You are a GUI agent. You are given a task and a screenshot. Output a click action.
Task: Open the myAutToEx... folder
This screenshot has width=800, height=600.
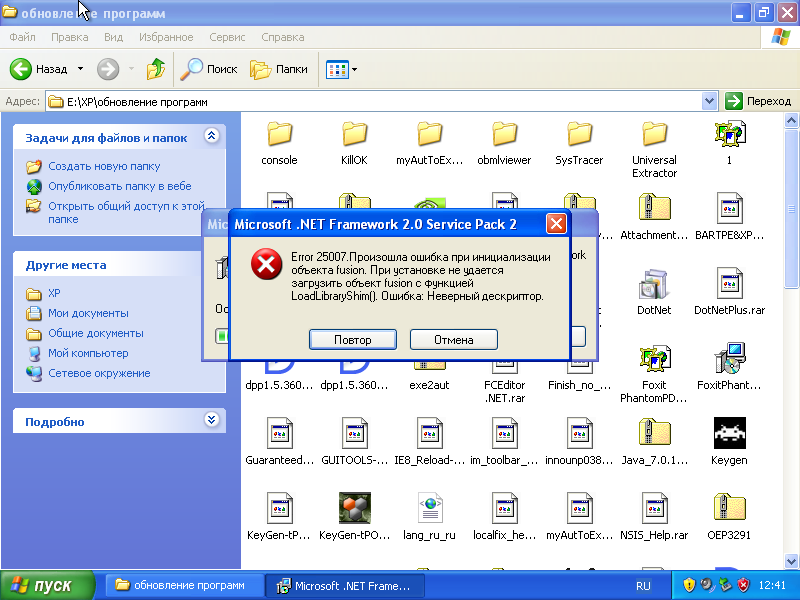429,134
